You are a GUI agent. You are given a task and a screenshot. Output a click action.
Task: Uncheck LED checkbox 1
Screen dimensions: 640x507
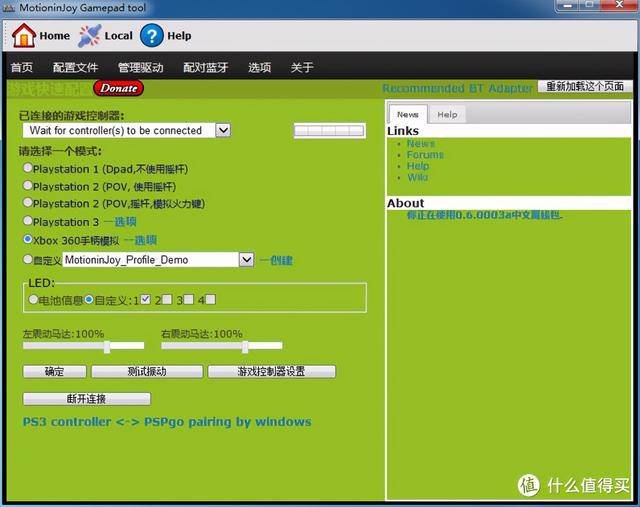145,299
